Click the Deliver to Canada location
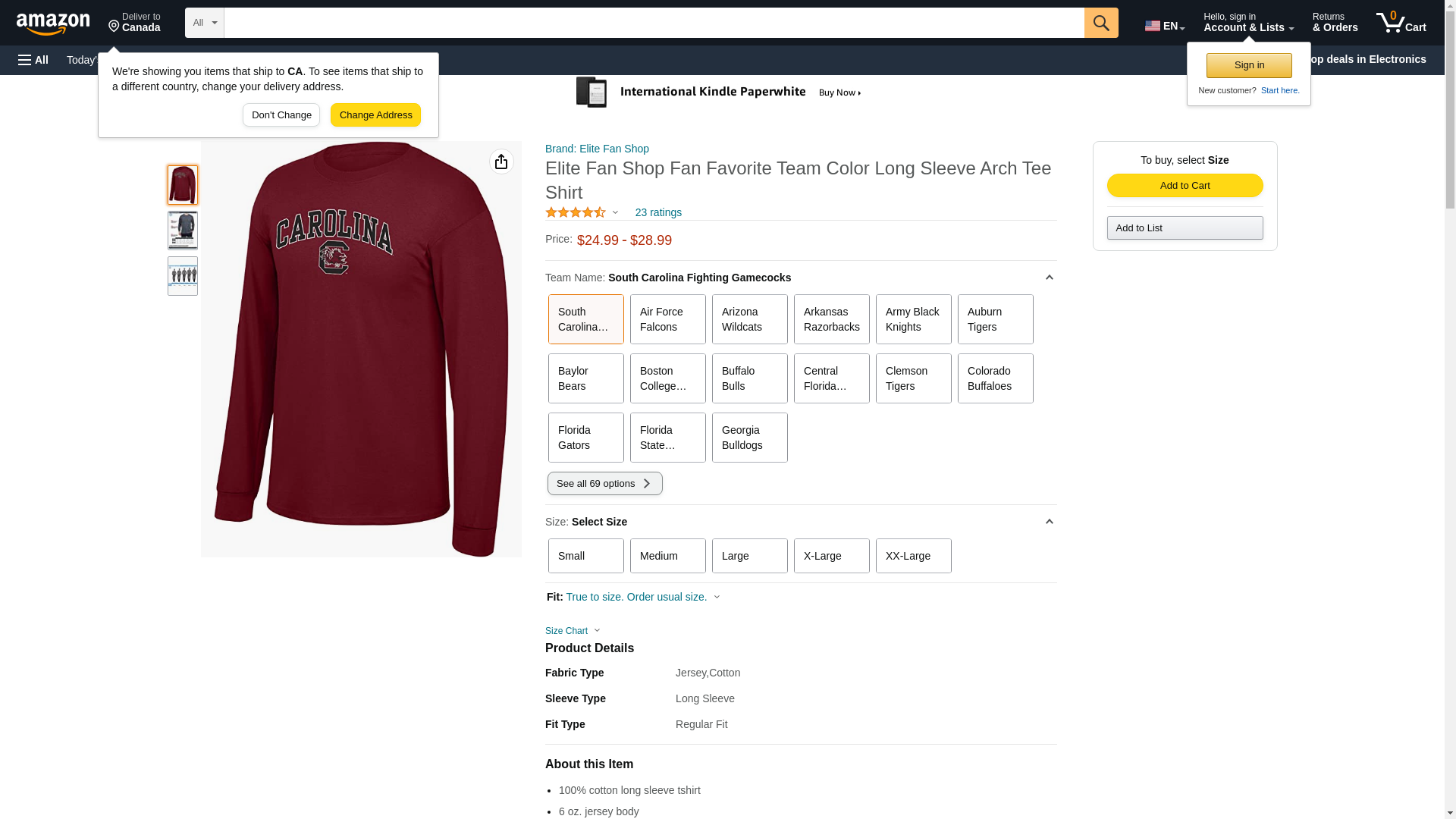Viewport: 1456px width, 819px height. 134,23
